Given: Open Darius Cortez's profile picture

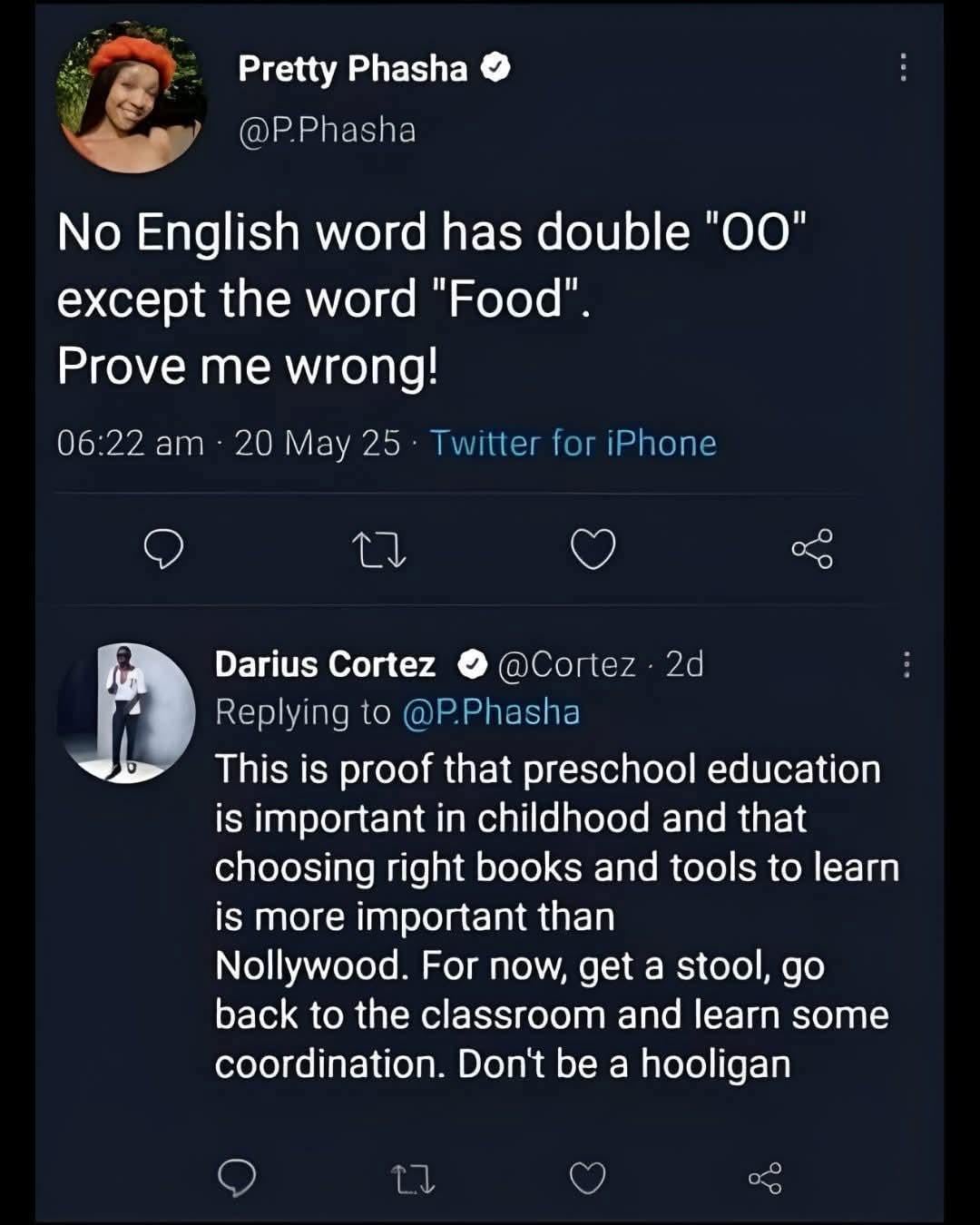Looking at the screenshot, I should 125,712.
